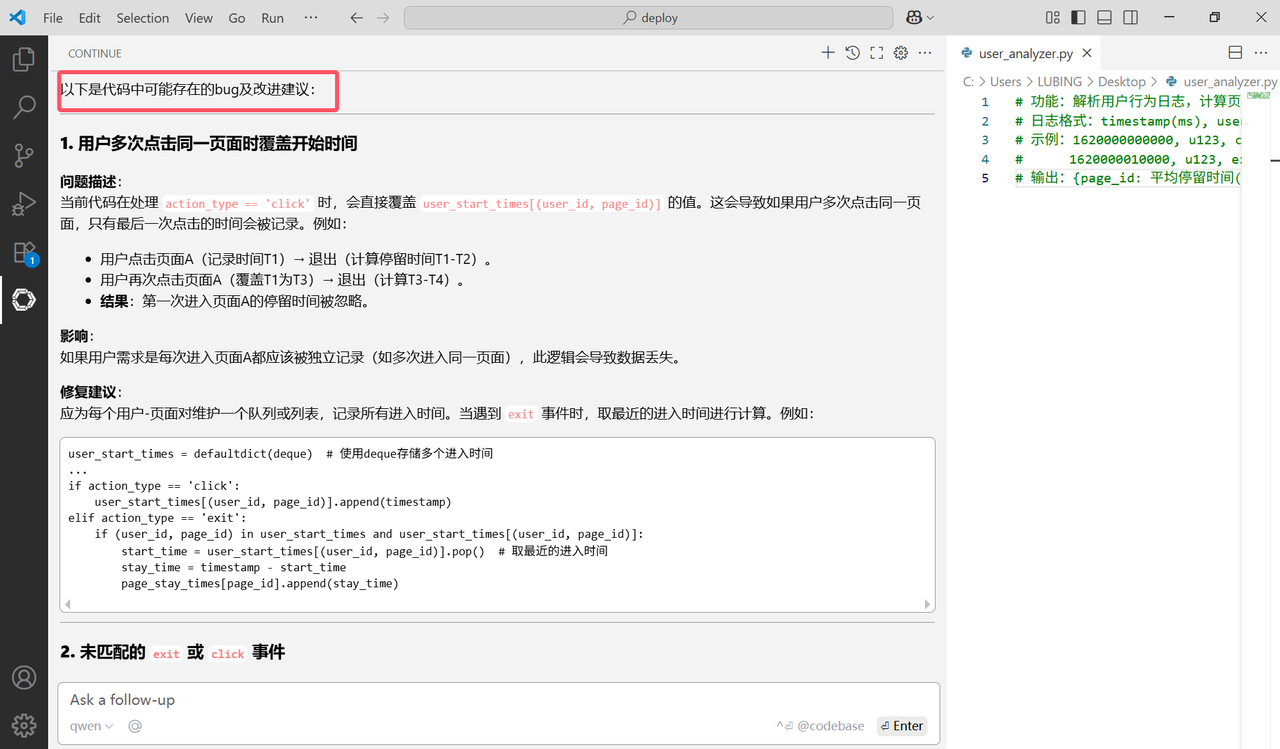1280x749 pixels.
Task: Open the View menu
Action: tap(199, 18)
